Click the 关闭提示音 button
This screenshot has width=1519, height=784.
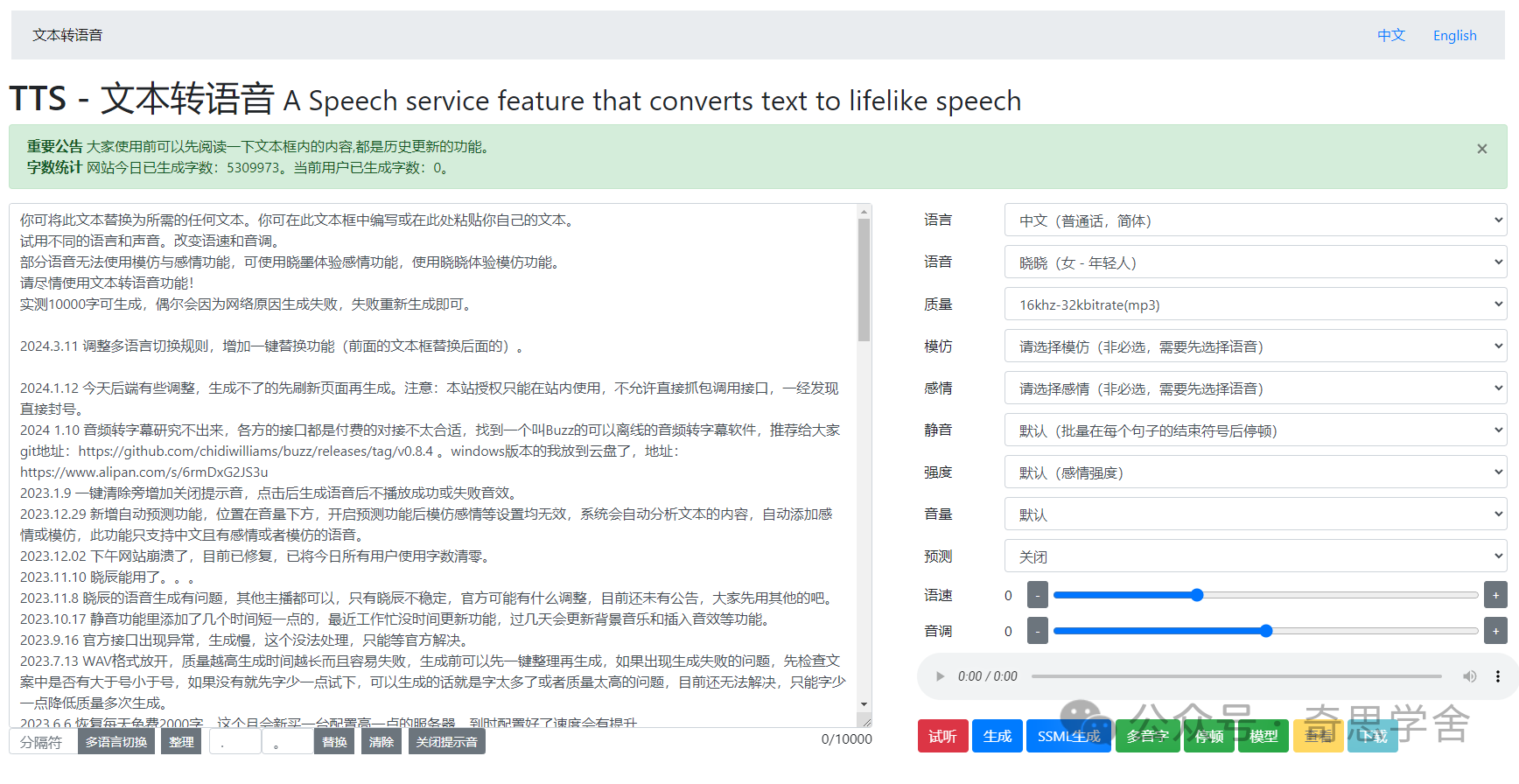(x=446, y=741)
